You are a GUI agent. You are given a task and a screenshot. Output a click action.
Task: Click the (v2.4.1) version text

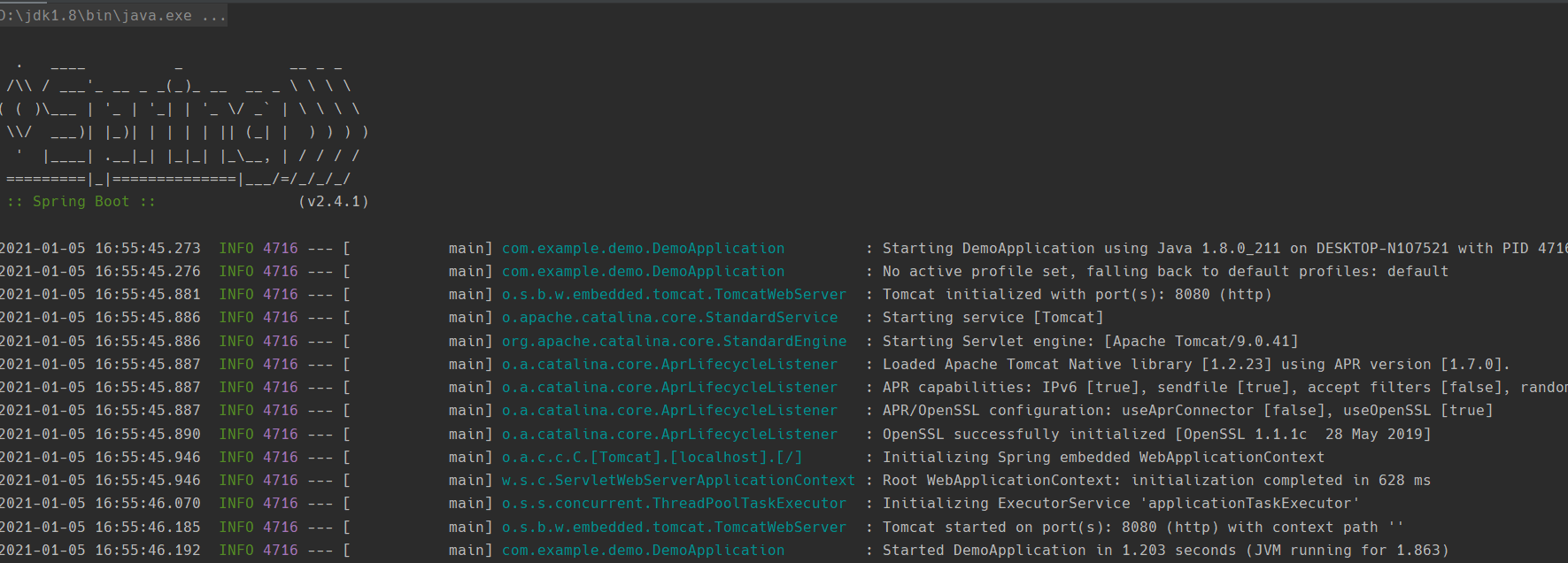334,201
